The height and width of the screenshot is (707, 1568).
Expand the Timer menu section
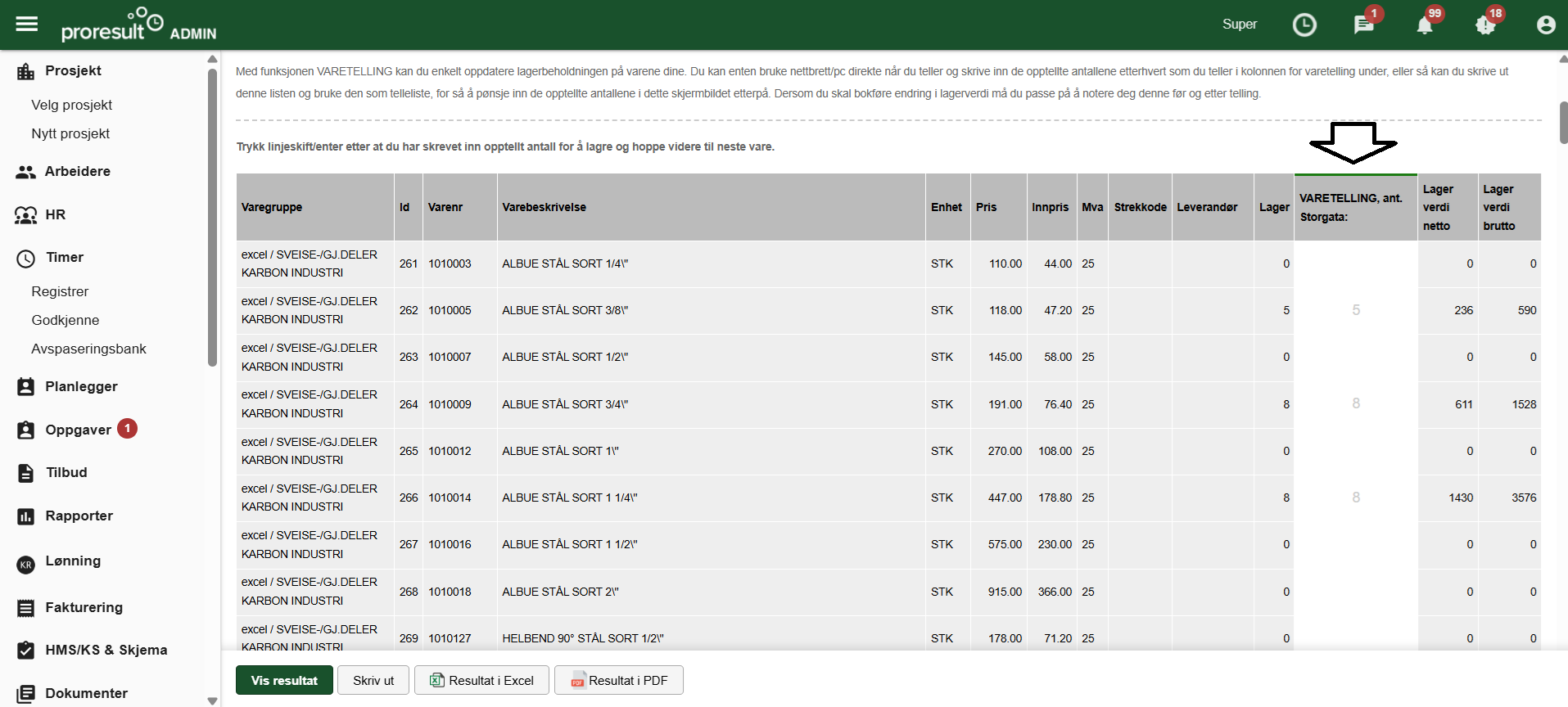coord(64,258)
